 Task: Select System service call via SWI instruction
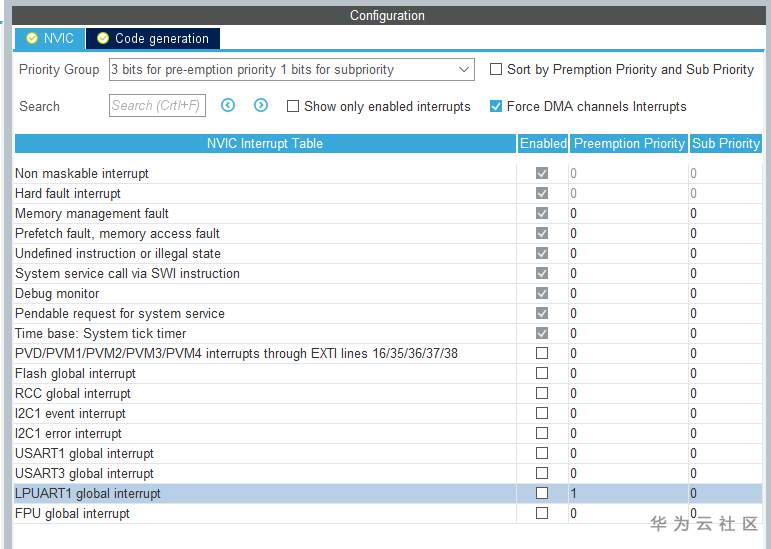point(388,273)
